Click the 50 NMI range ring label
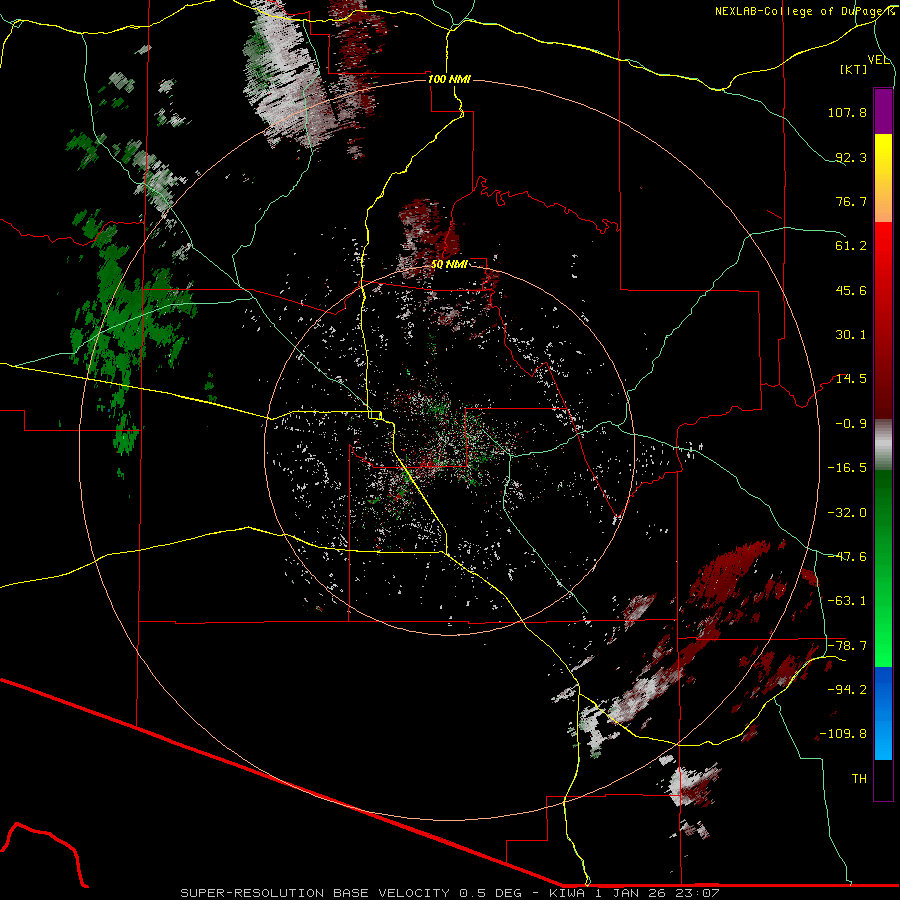This screenshot has height=900, width=900. [449, 264]
